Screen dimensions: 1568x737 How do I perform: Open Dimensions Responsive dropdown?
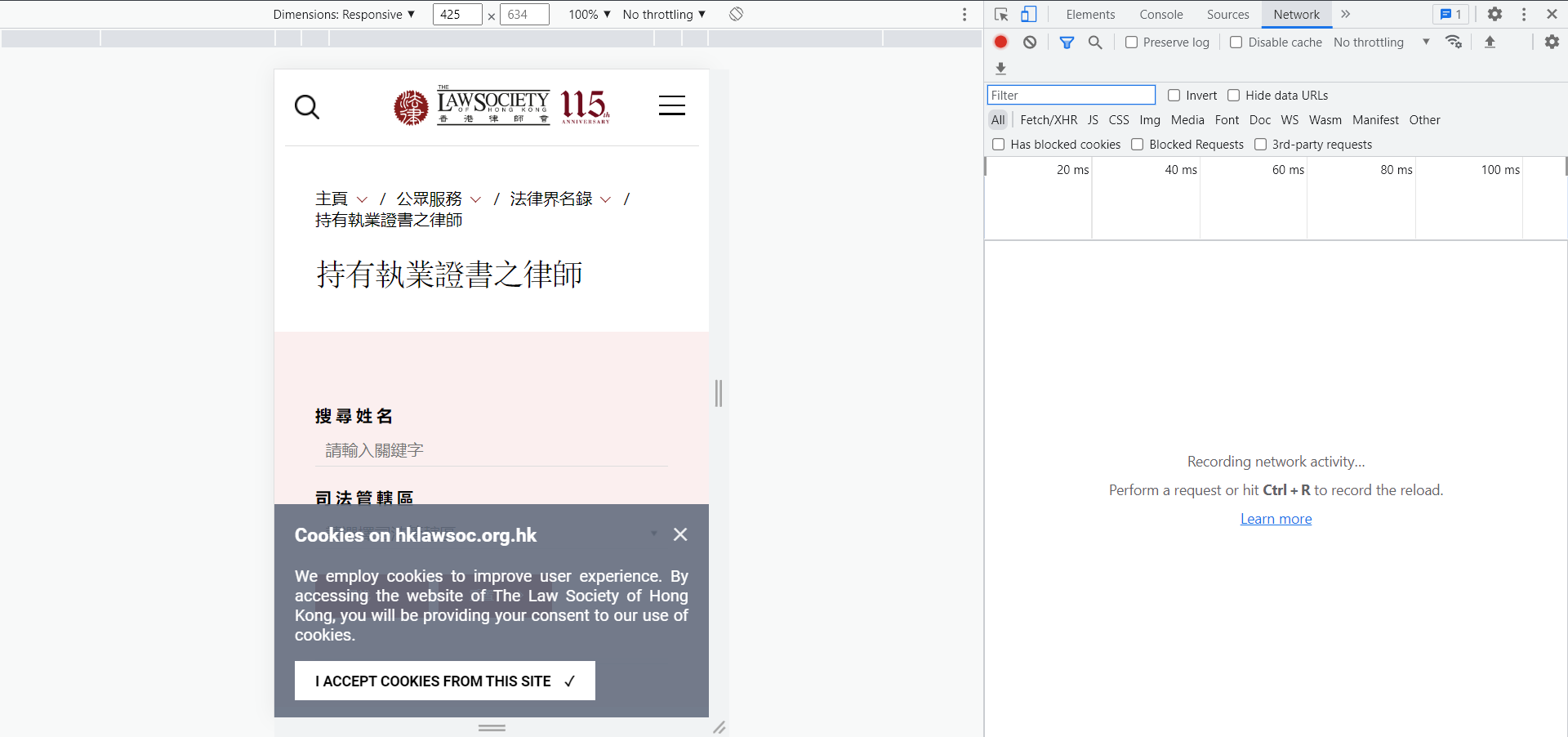pos(344,14)
